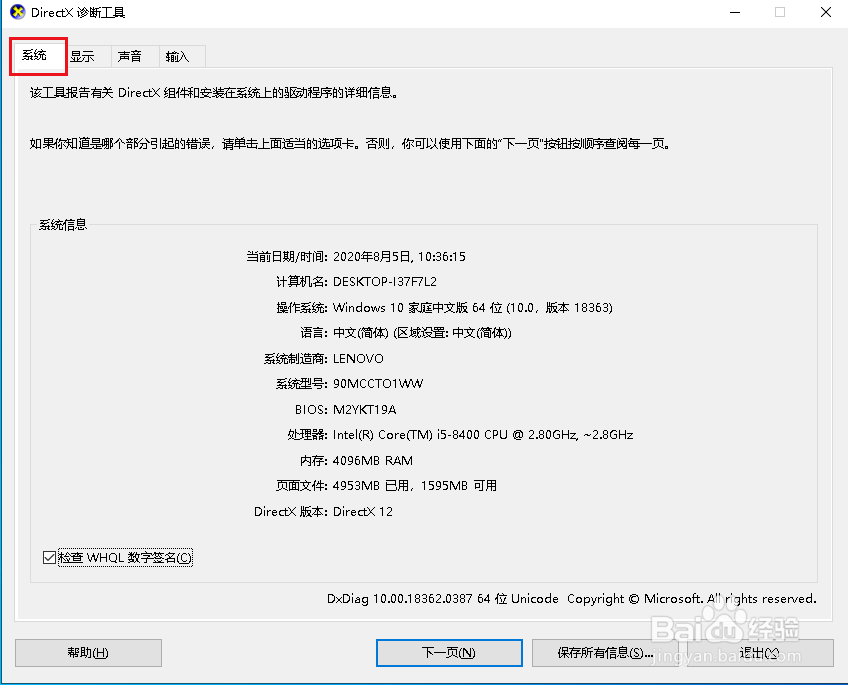
Task: Minimize the DirectX 诊断工具 window
Action: [735, 12]
